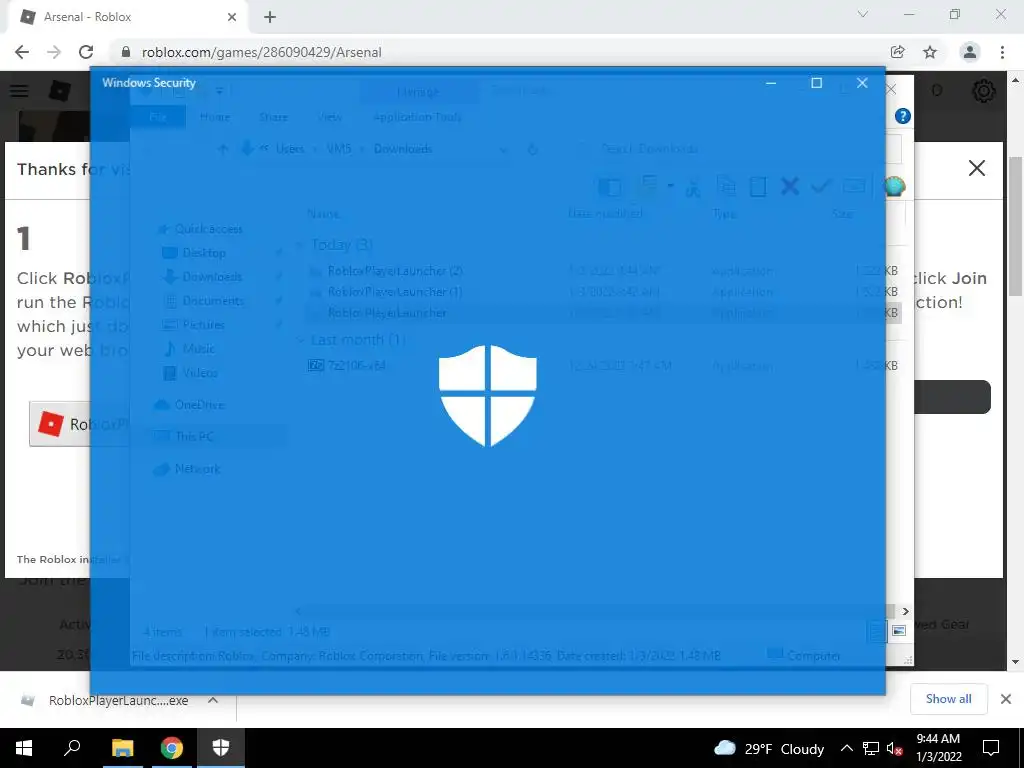Screen dimensions: 1024x768
Task: Click the page scroll-down arrow
Action: 1016,662
